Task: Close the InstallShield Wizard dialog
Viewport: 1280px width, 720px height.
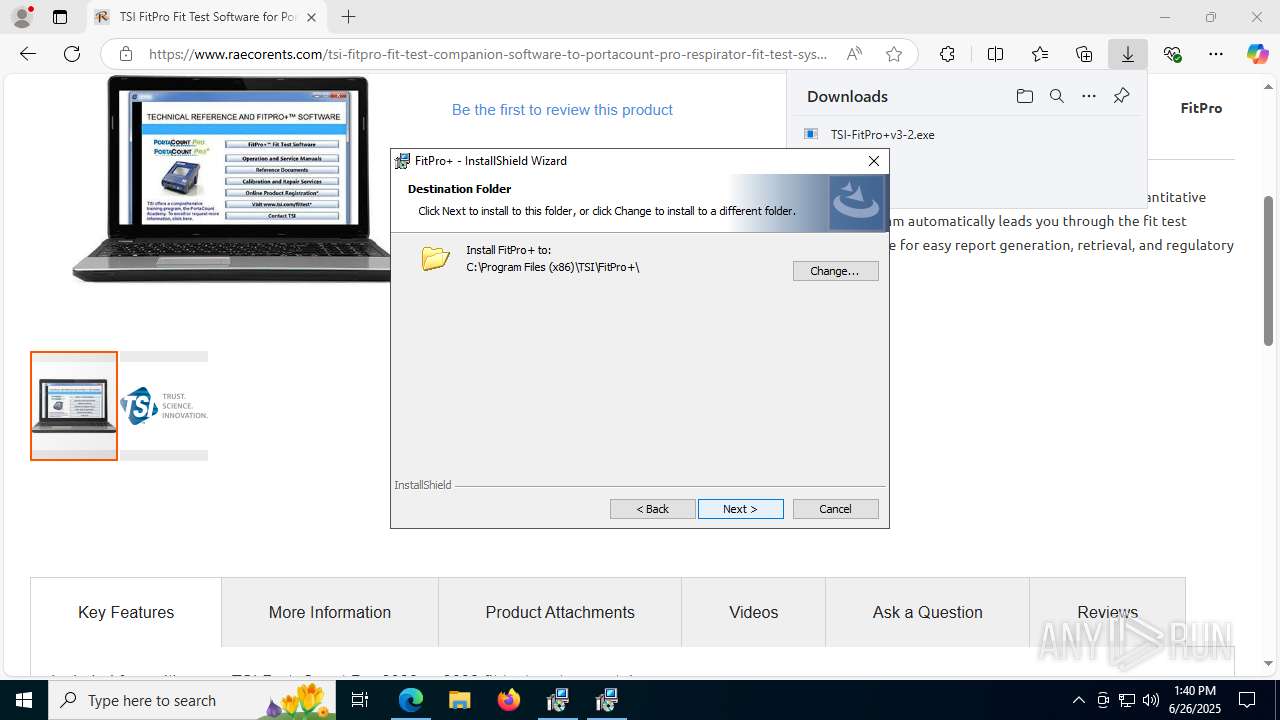Action: coord(874,161)
